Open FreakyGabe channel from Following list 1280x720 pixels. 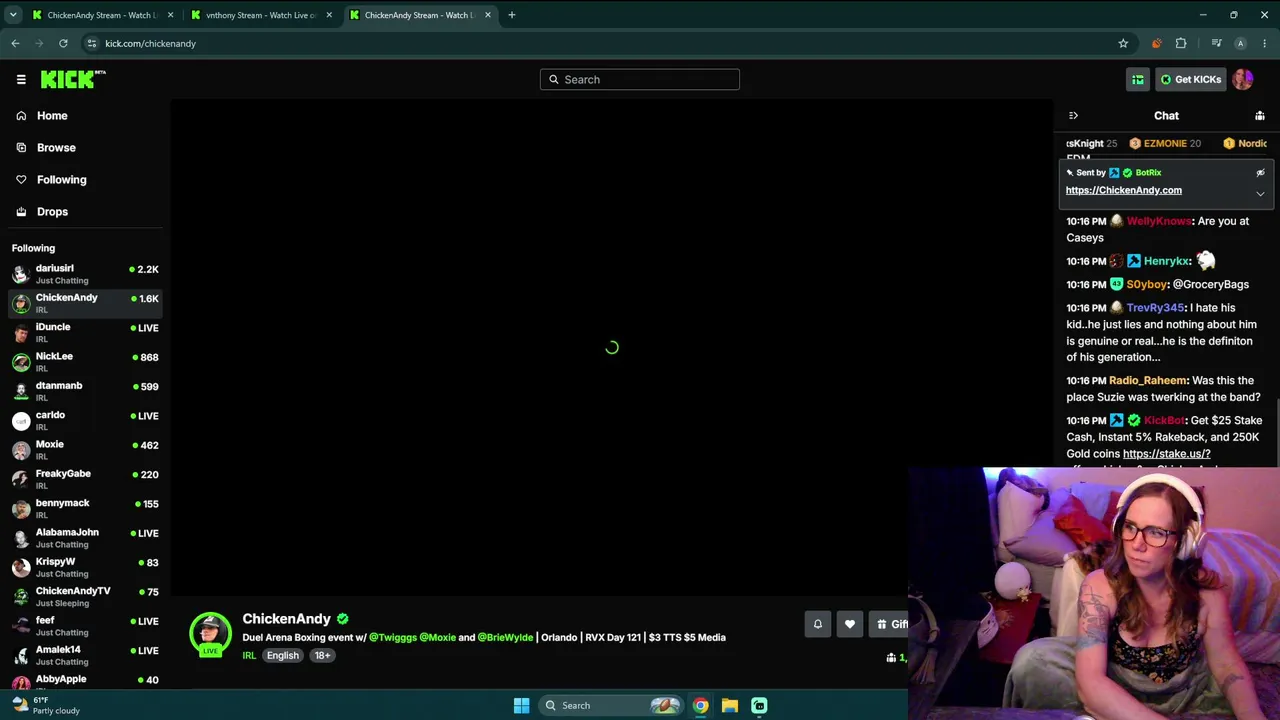pyautogui.click(x=85, y=479)
